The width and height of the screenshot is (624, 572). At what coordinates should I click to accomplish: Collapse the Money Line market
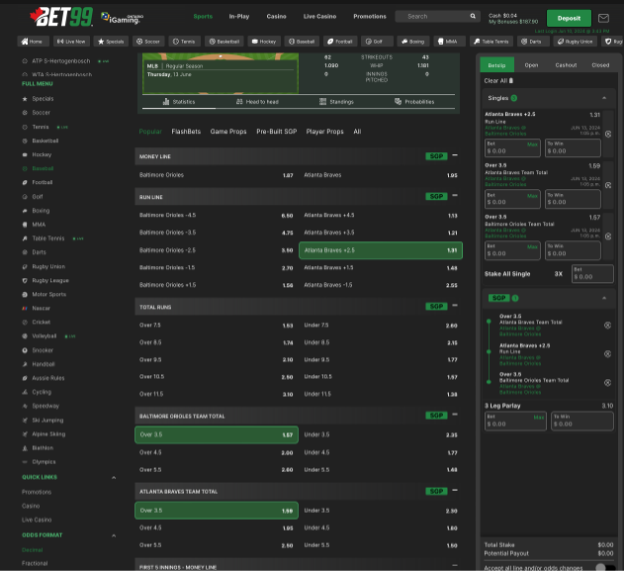(x=455, y=156)
